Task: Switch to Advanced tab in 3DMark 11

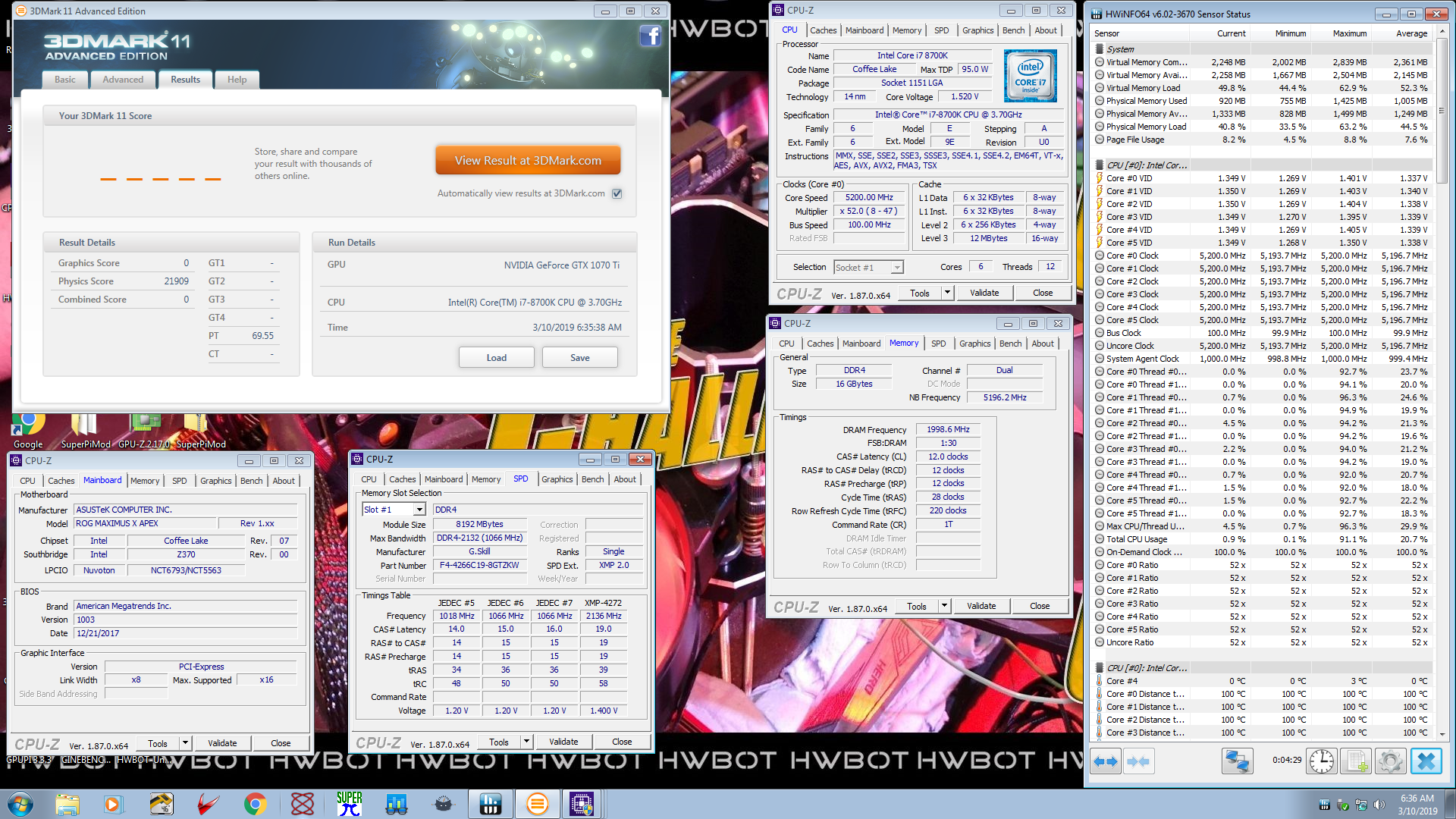Action: tap(123, 80)
